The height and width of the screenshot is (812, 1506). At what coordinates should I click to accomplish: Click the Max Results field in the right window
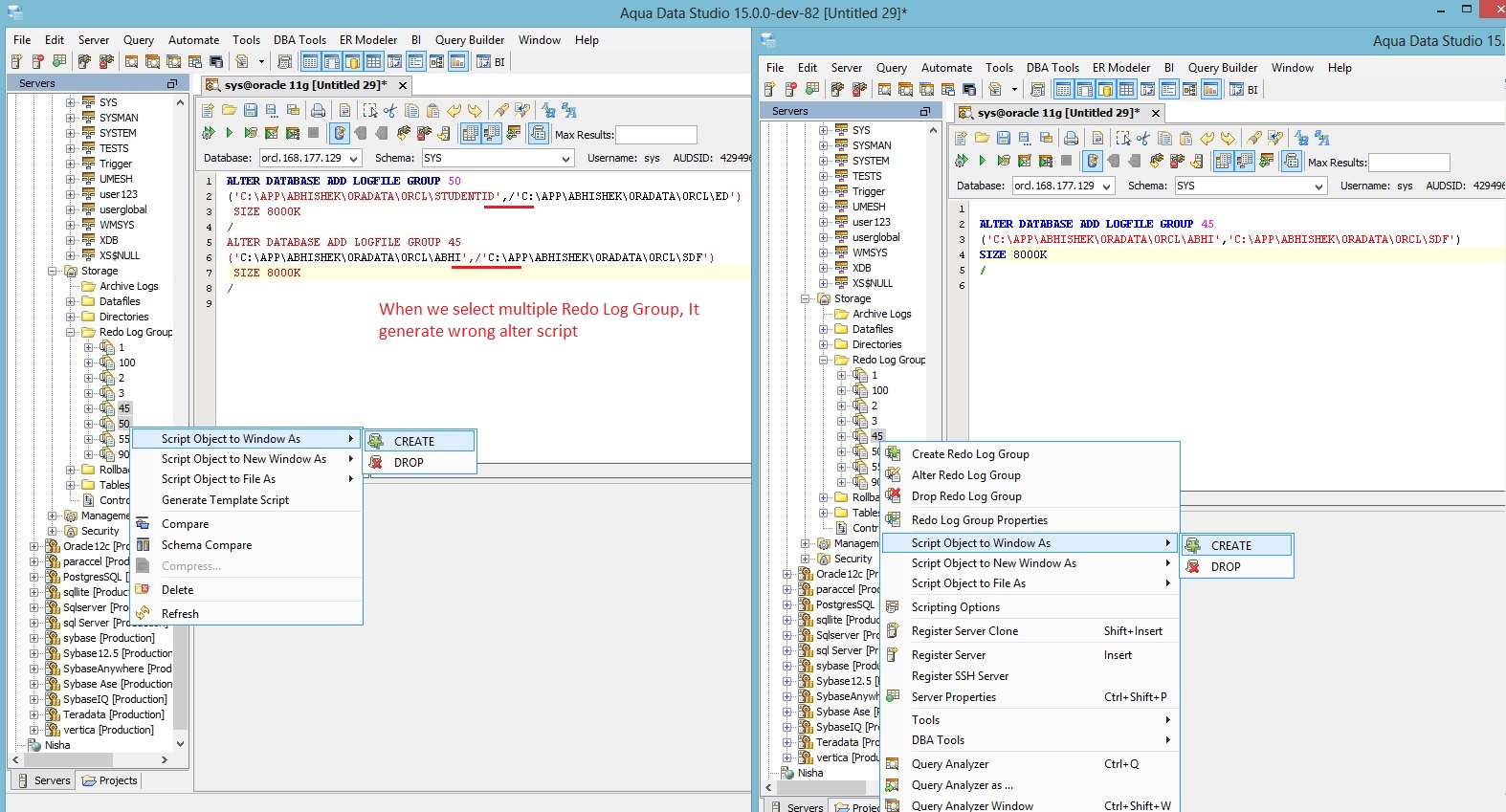coord(1408,163)
